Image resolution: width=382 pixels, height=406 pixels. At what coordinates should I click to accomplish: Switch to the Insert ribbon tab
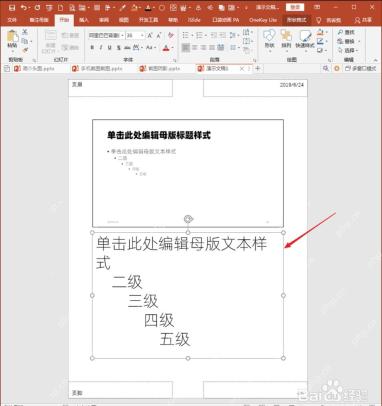pos(84,20)
